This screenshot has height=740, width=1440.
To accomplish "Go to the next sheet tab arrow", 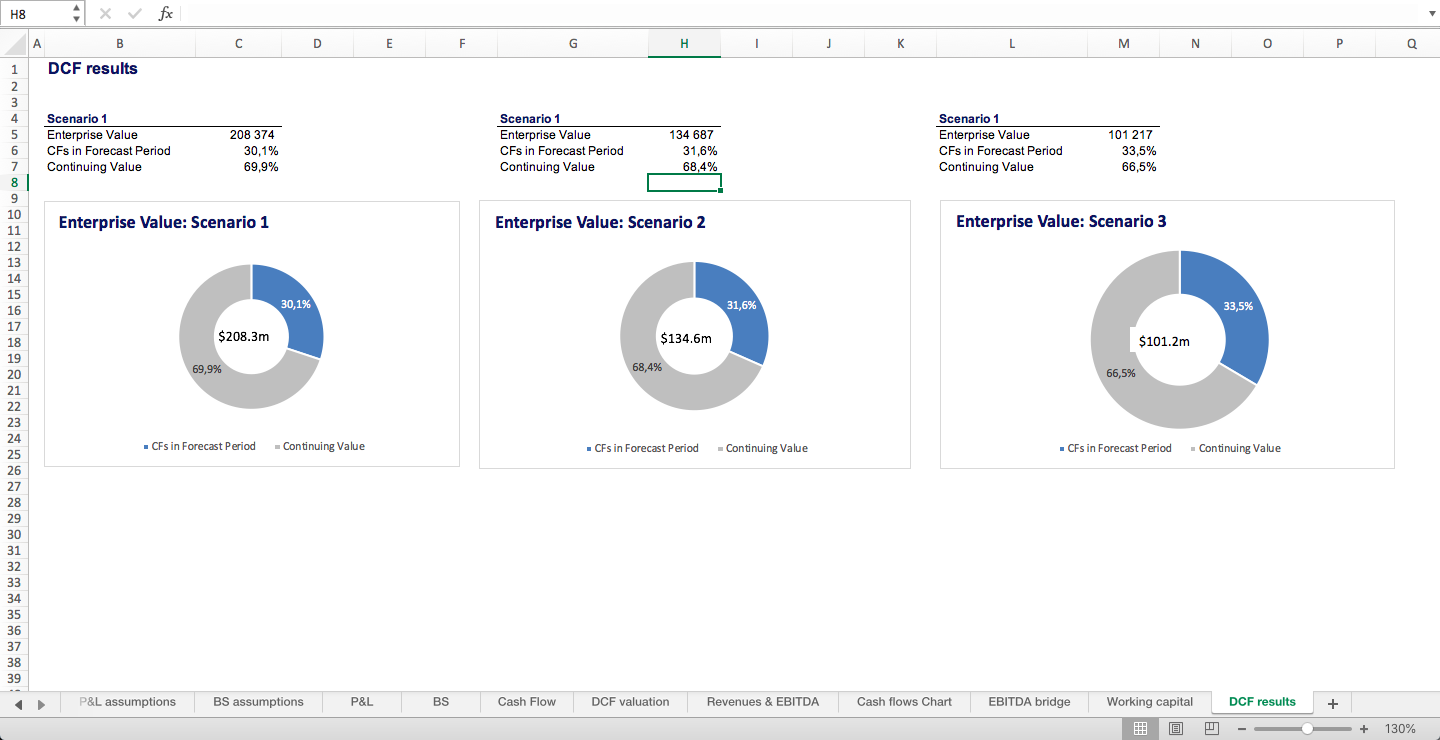I will [x=41, y=704].
